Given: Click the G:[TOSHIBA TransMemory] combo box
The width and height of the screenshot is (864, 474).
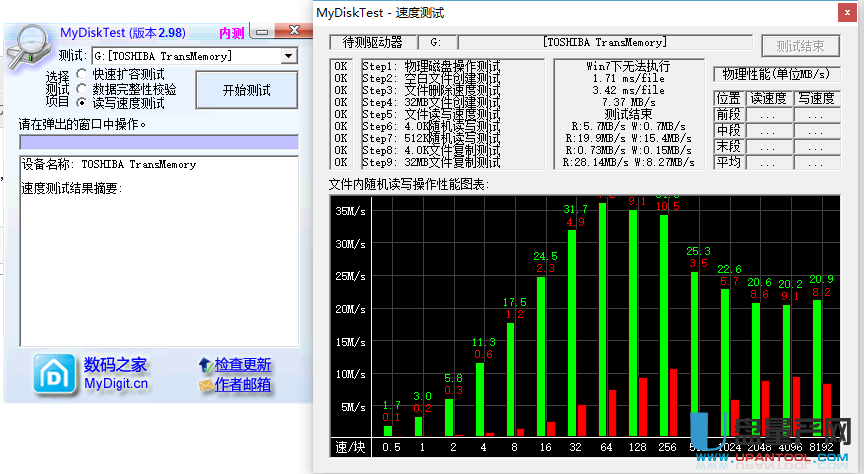Looking at the screenshot, I should pos(185,56).
